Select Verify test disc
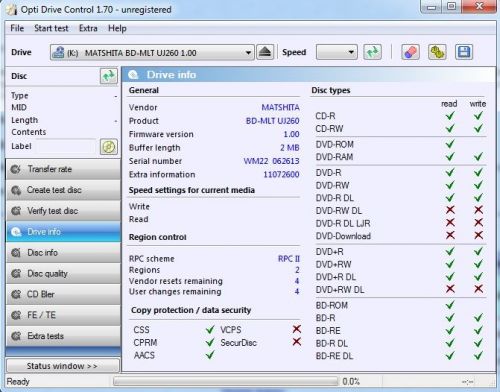 pos(63,211)
